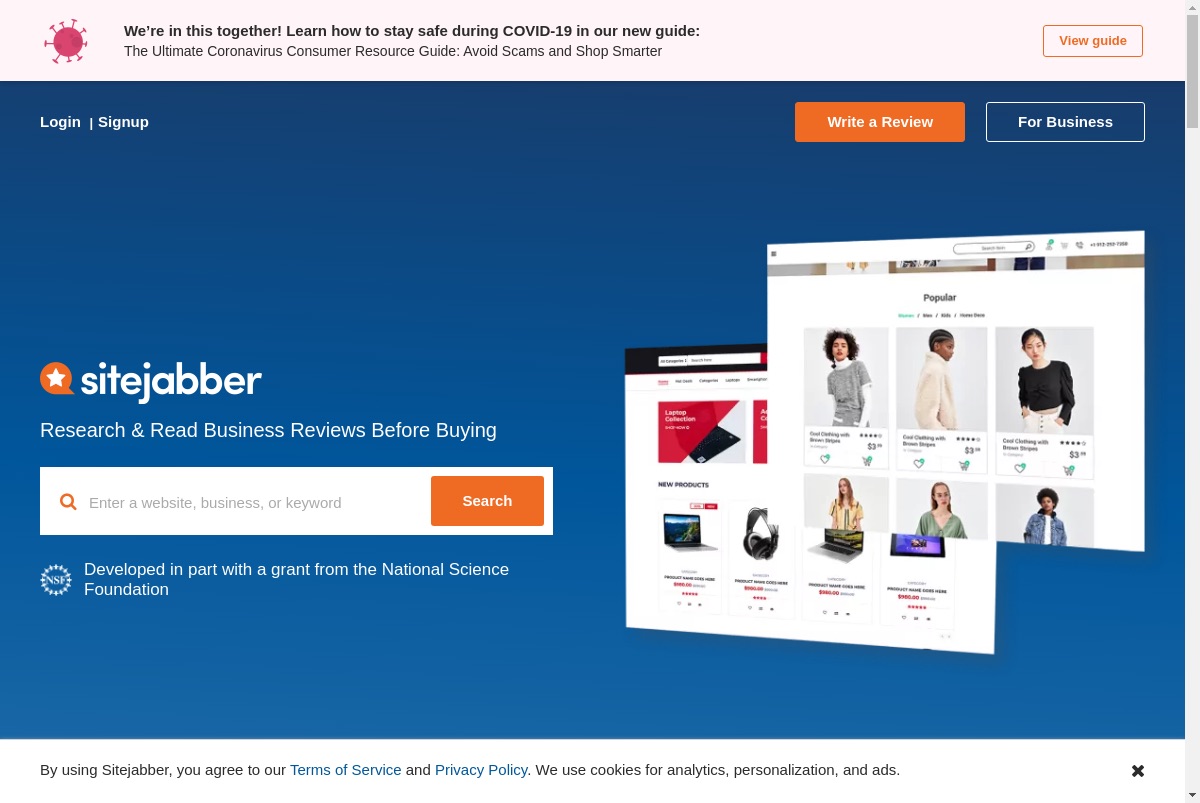Click the National Science Foundation grant text
1200x803 pixels.
(296, 579)
